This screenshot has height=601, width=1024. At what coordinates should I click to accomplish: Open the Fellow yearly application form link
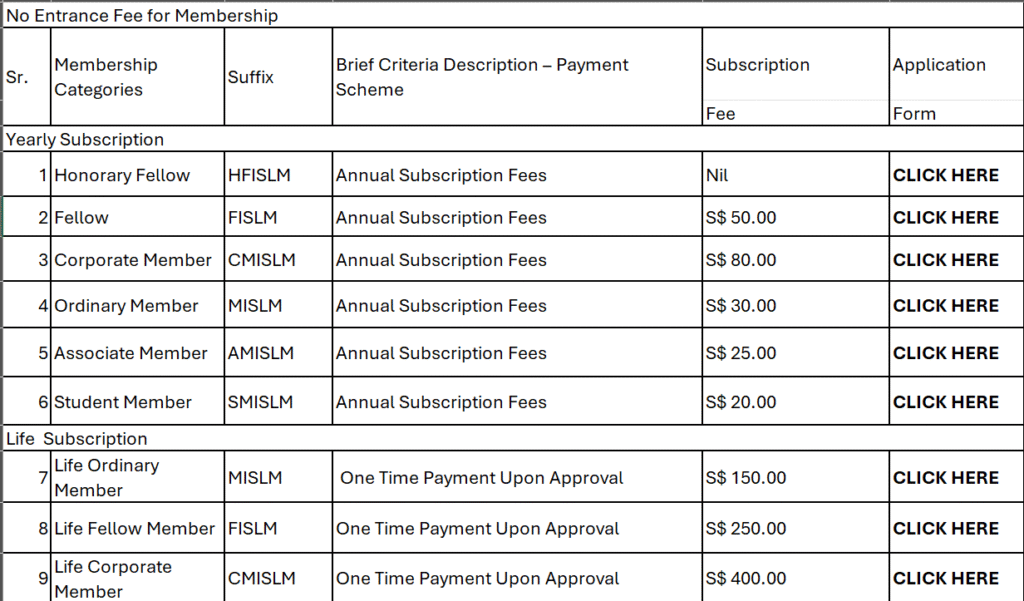945,217
